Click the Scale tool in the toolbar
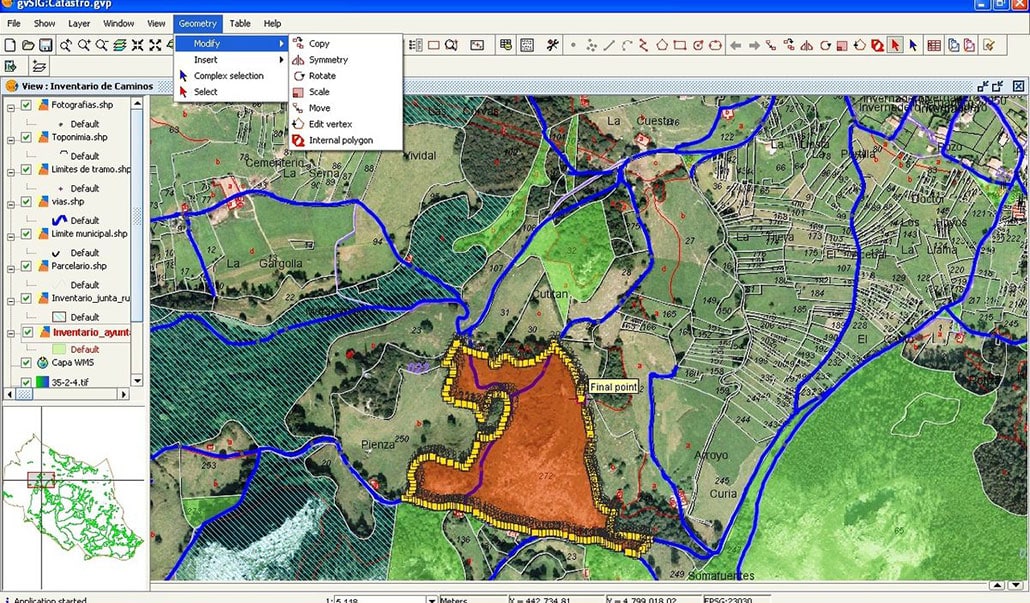Screen dimensions: 1030x603 pyautogui.click(x=842, y=45)
